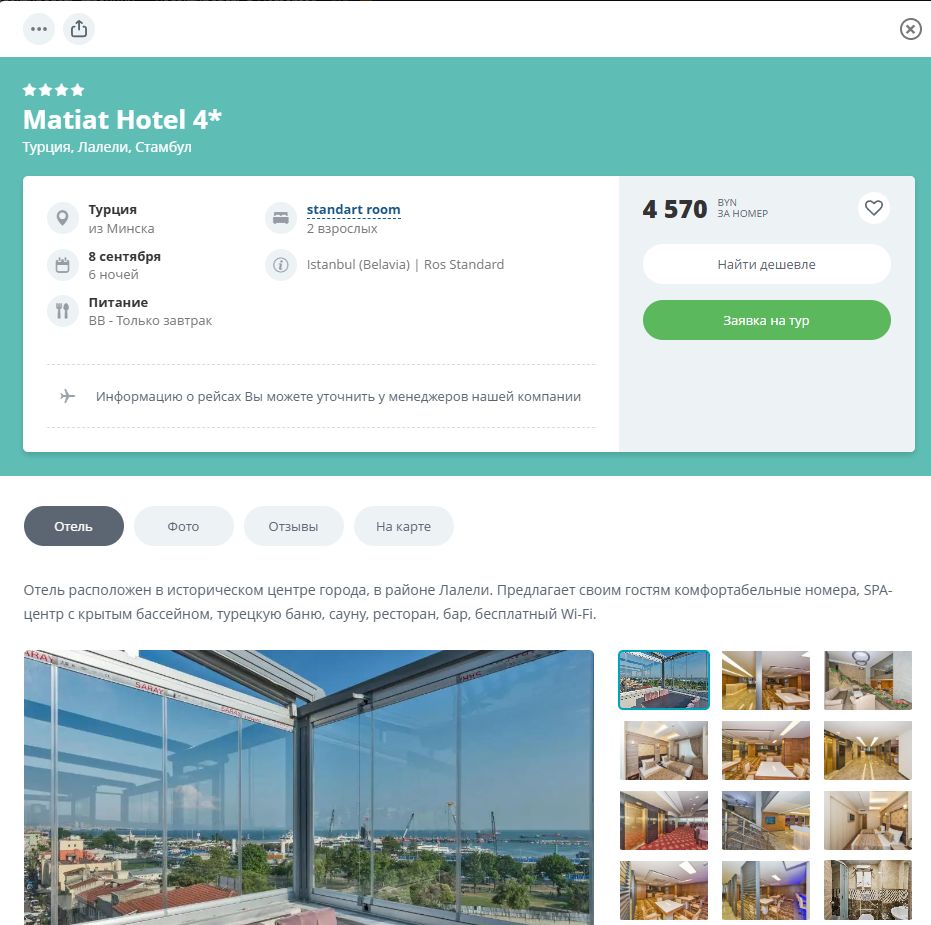Click the info icon near Istanbul (Belavia)
931x925 pixels.
[x=281, y=265]
